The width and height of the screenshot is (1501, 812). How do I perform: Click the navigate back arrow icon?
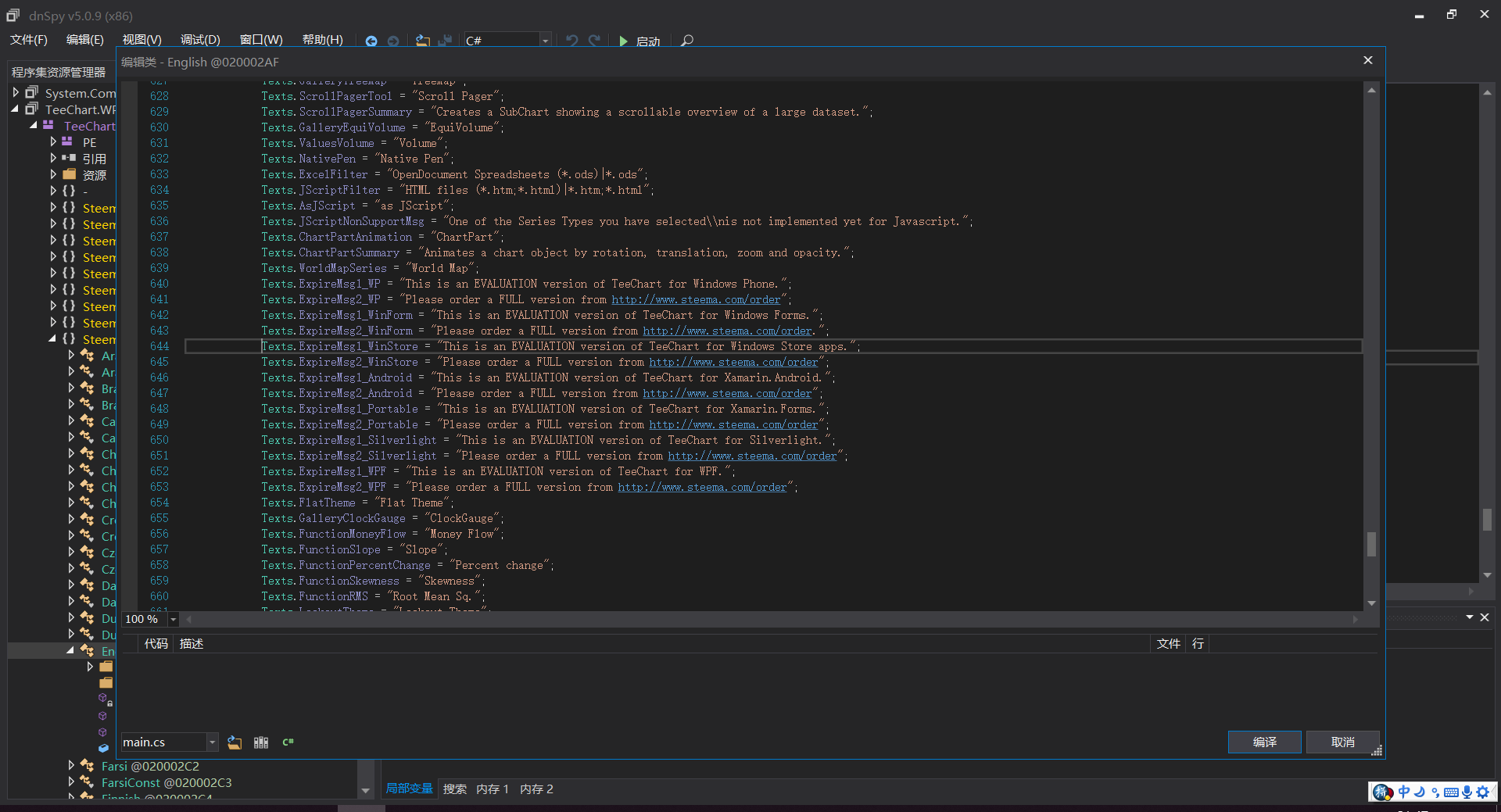click(372, 41)
